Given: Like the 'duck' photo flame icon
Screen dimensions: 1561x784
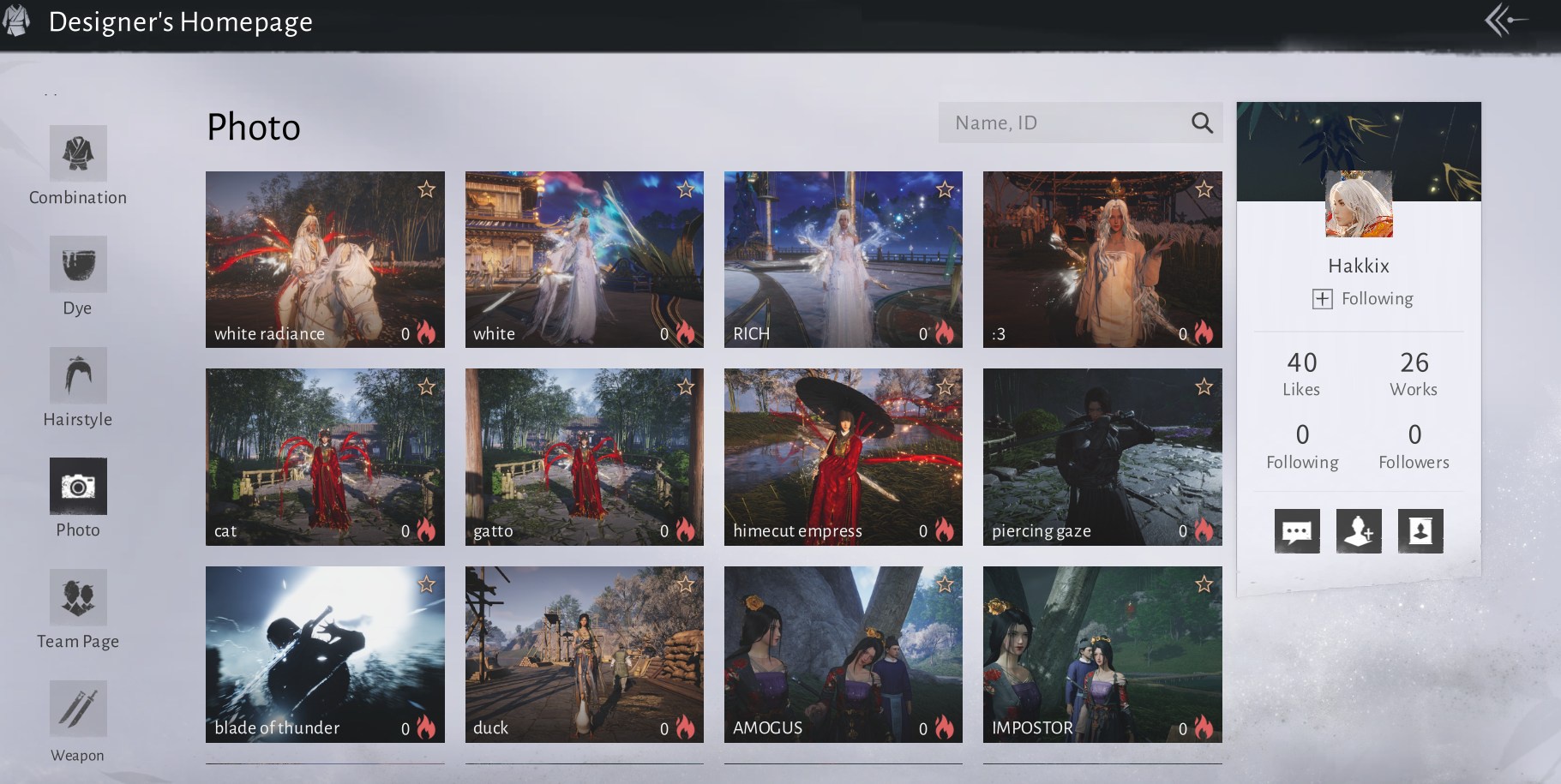Looking at the screenshot, I should coord(685,727).
